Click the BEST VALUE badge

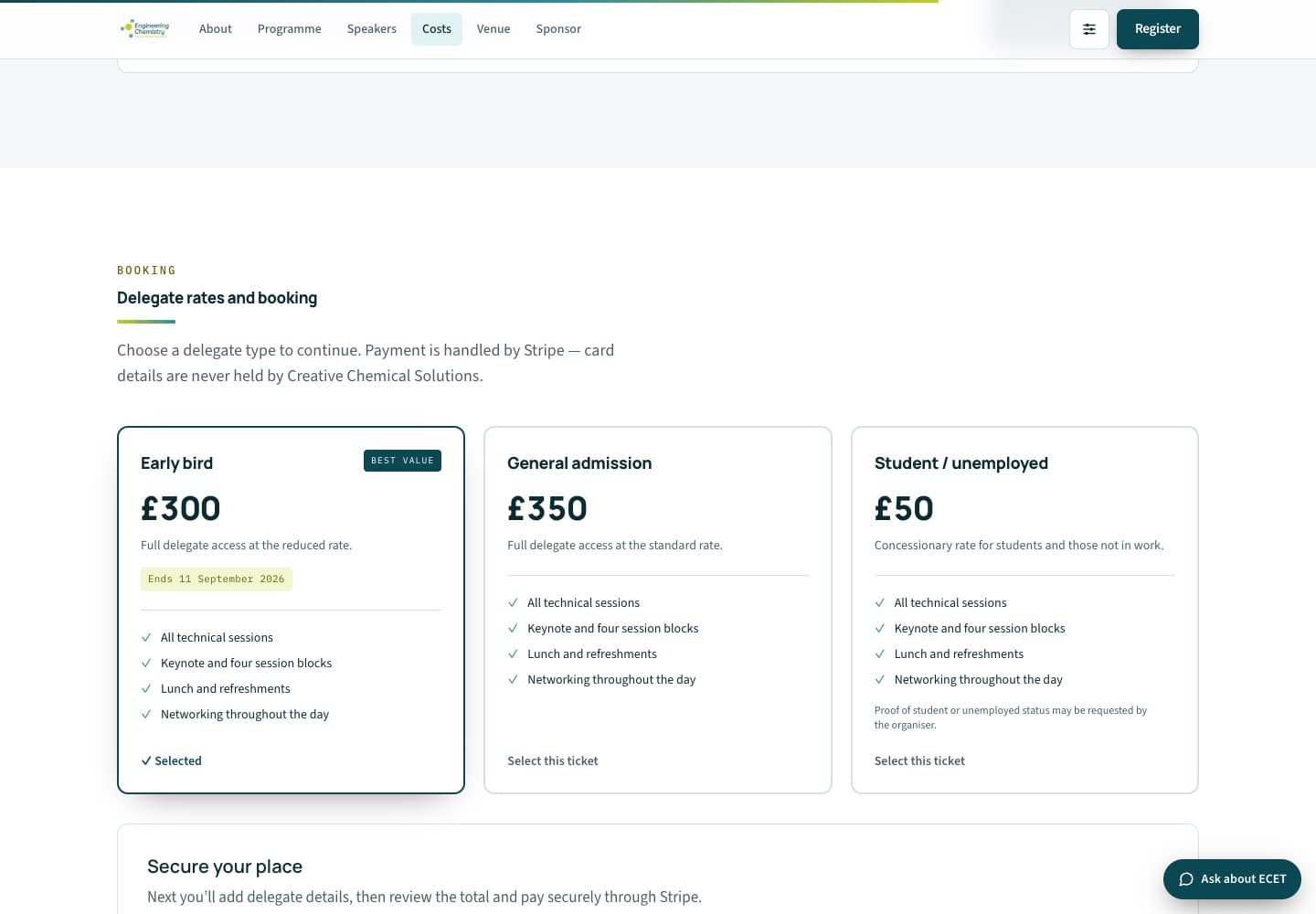402,461
